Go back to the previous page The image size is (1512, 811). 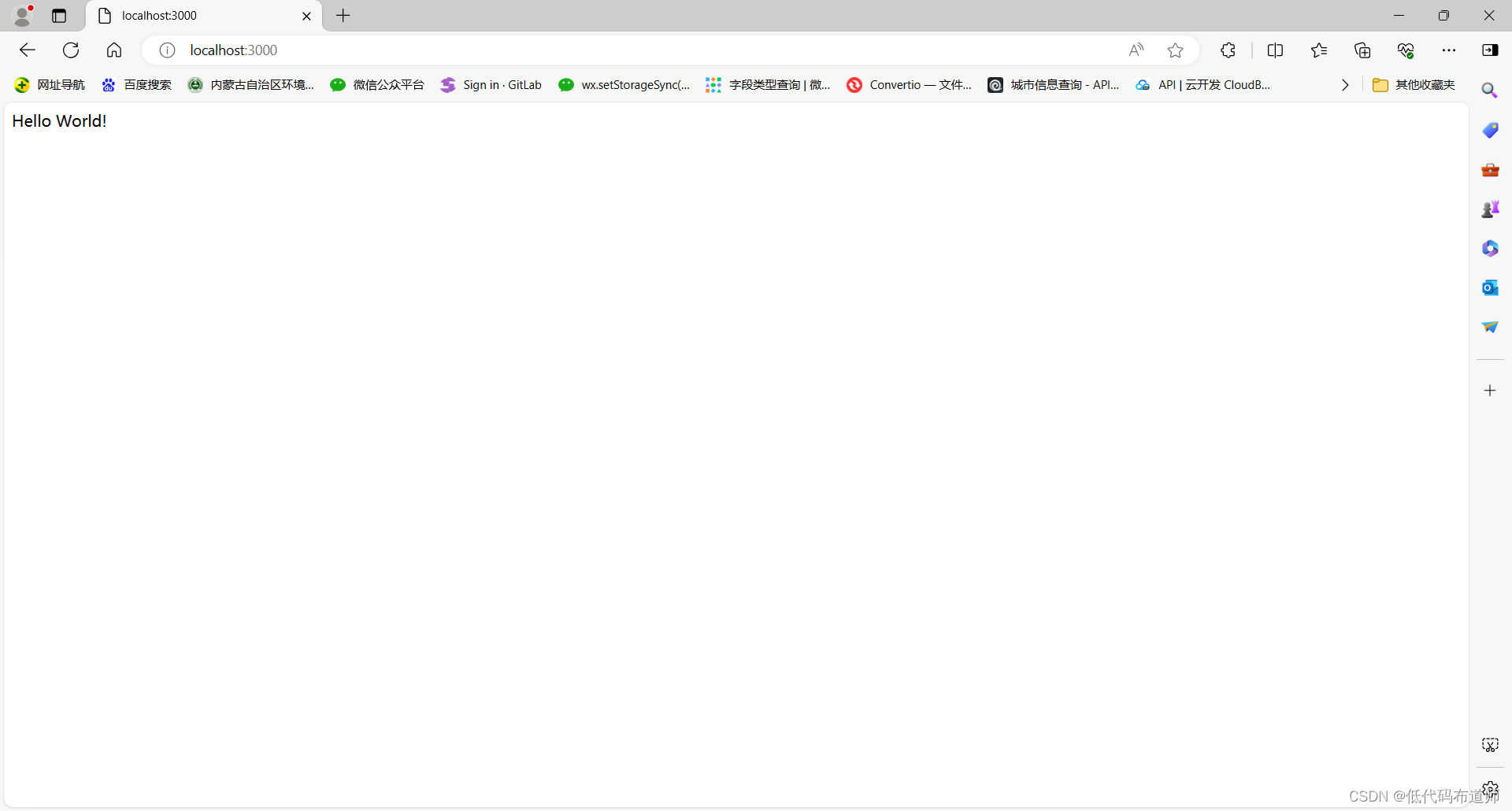tap(28, 50)
